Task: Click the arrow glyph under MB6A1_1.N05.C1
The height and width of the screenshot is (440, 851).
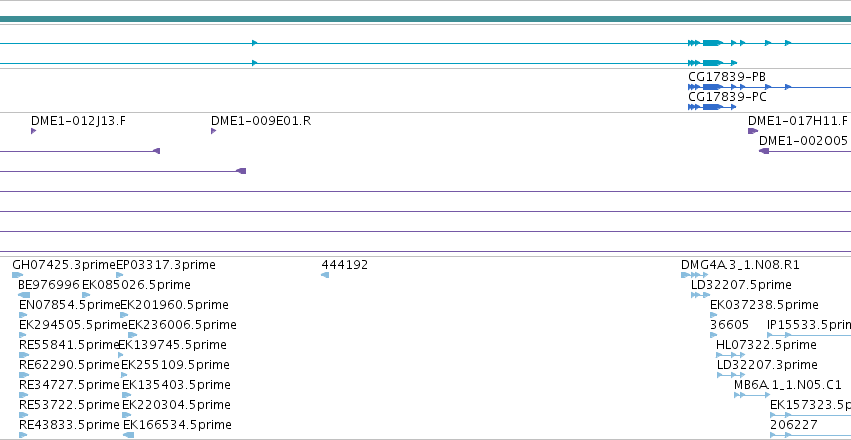Action: click(752, 395)
